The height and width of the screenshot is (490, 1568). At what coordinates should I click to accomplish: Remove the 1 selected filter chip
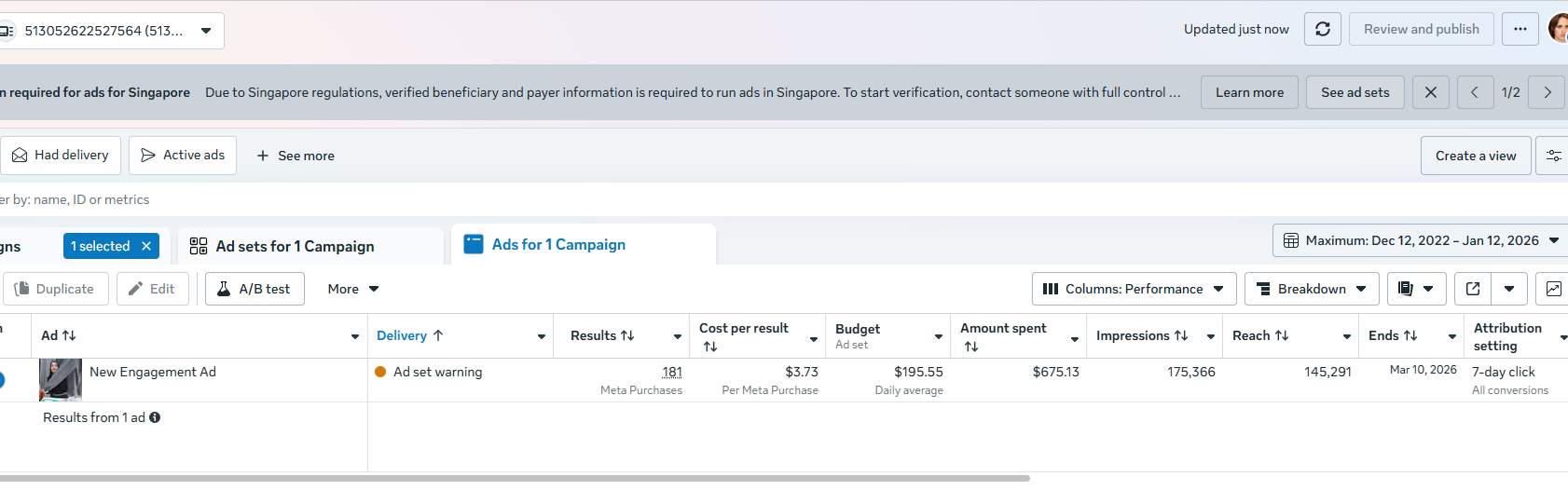point(146,246)
